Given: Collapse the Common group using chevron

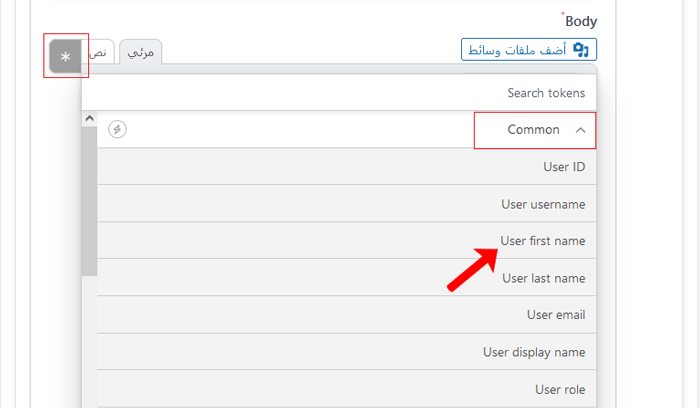Looking at the screenshot, I should [x=581, y=130].
